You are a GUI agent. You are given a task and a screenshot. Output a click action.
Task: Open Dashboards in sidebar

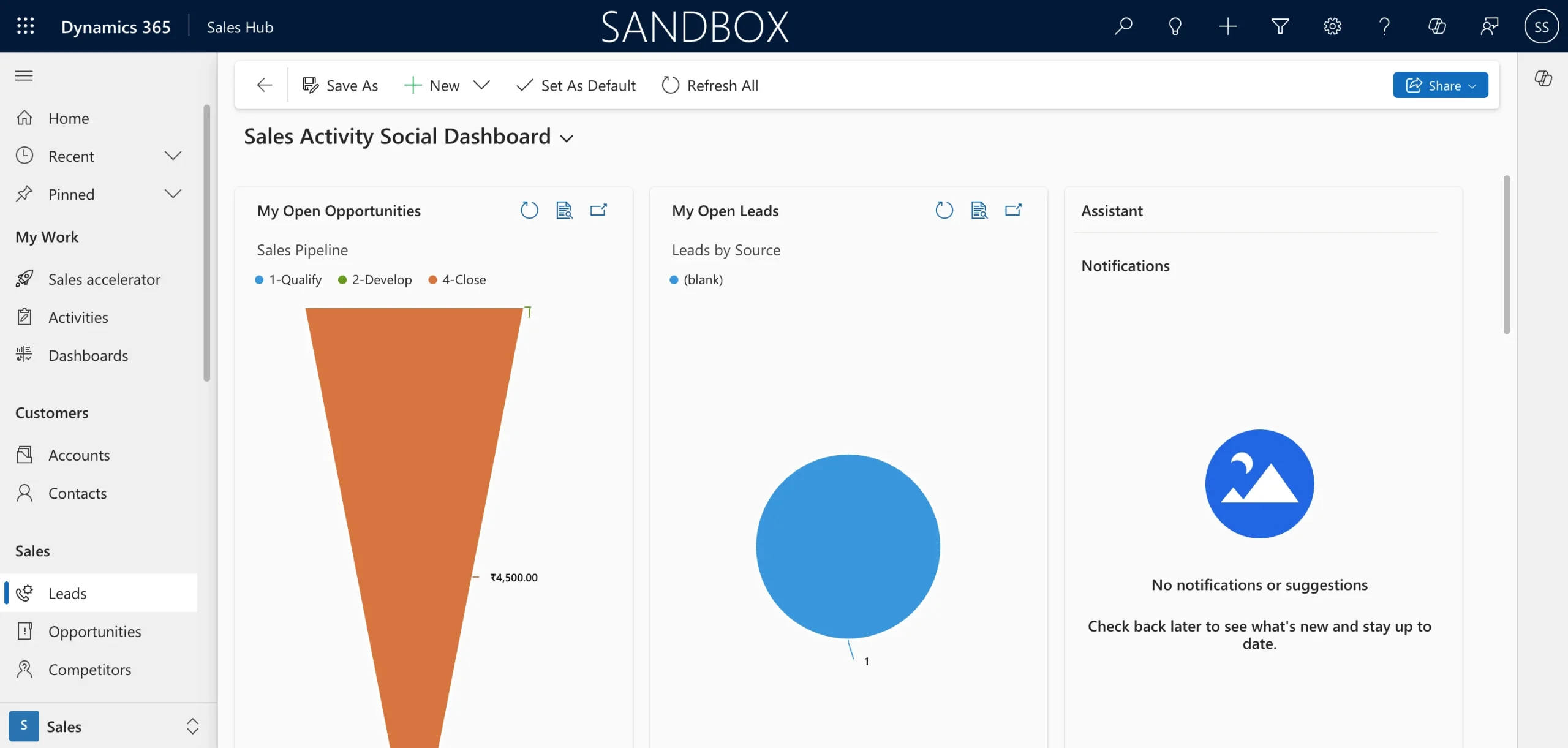[x=100, y=355]
